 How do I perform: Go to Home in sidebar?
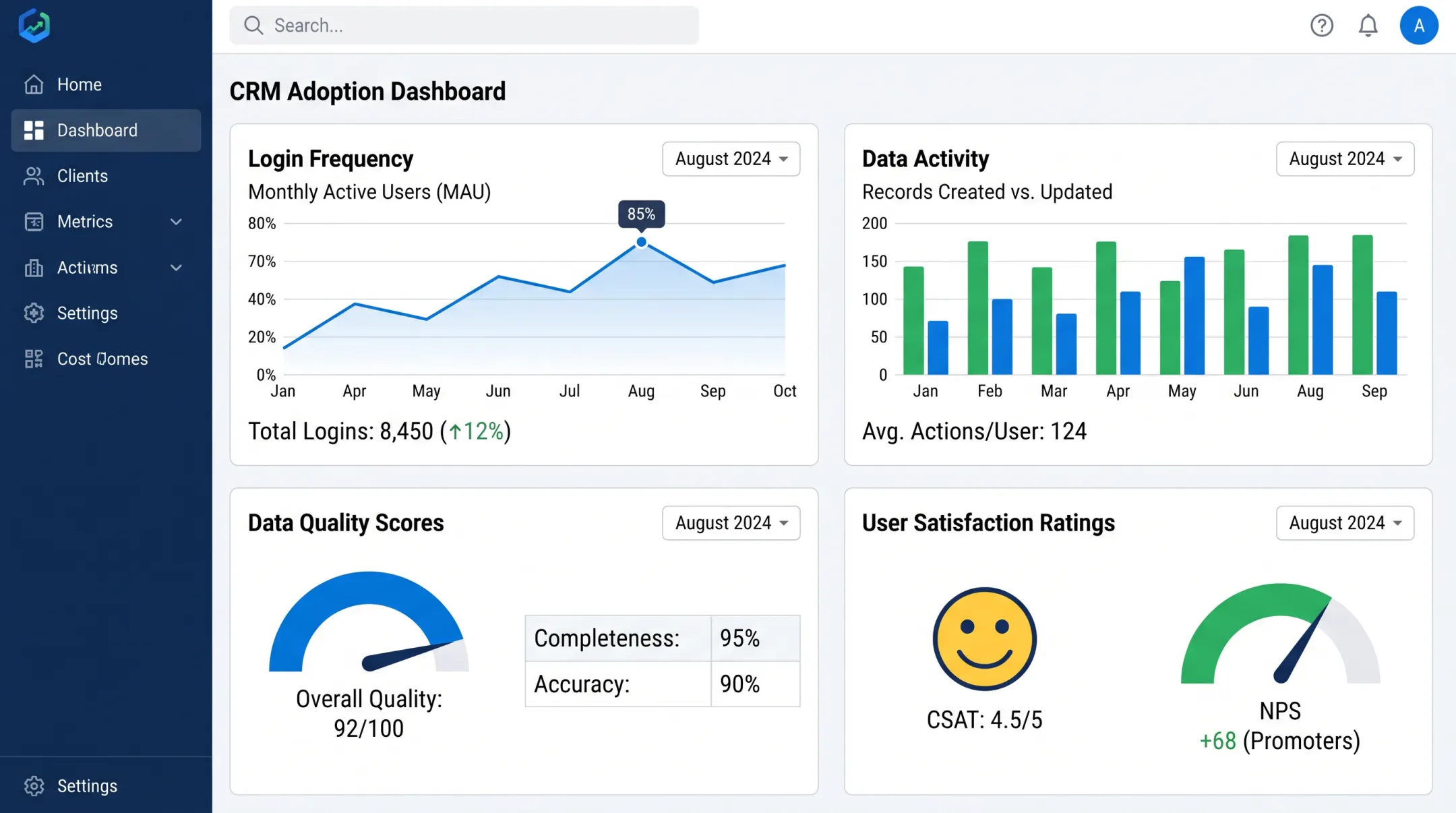[106, 84]
